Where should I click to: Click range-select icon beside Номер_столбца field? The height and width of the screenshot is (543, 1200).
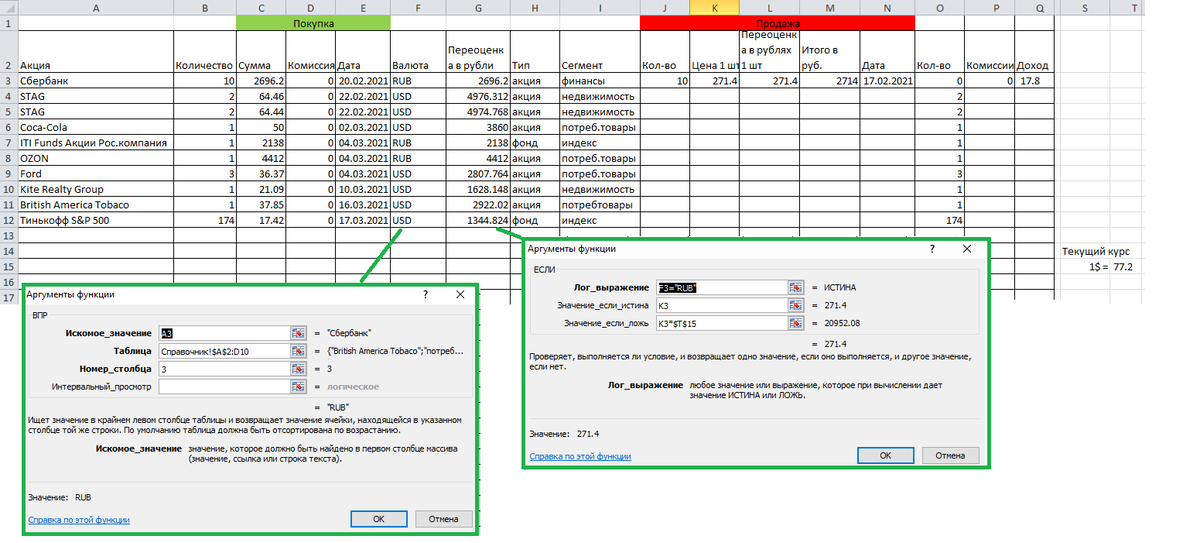(x=298, y=369)
